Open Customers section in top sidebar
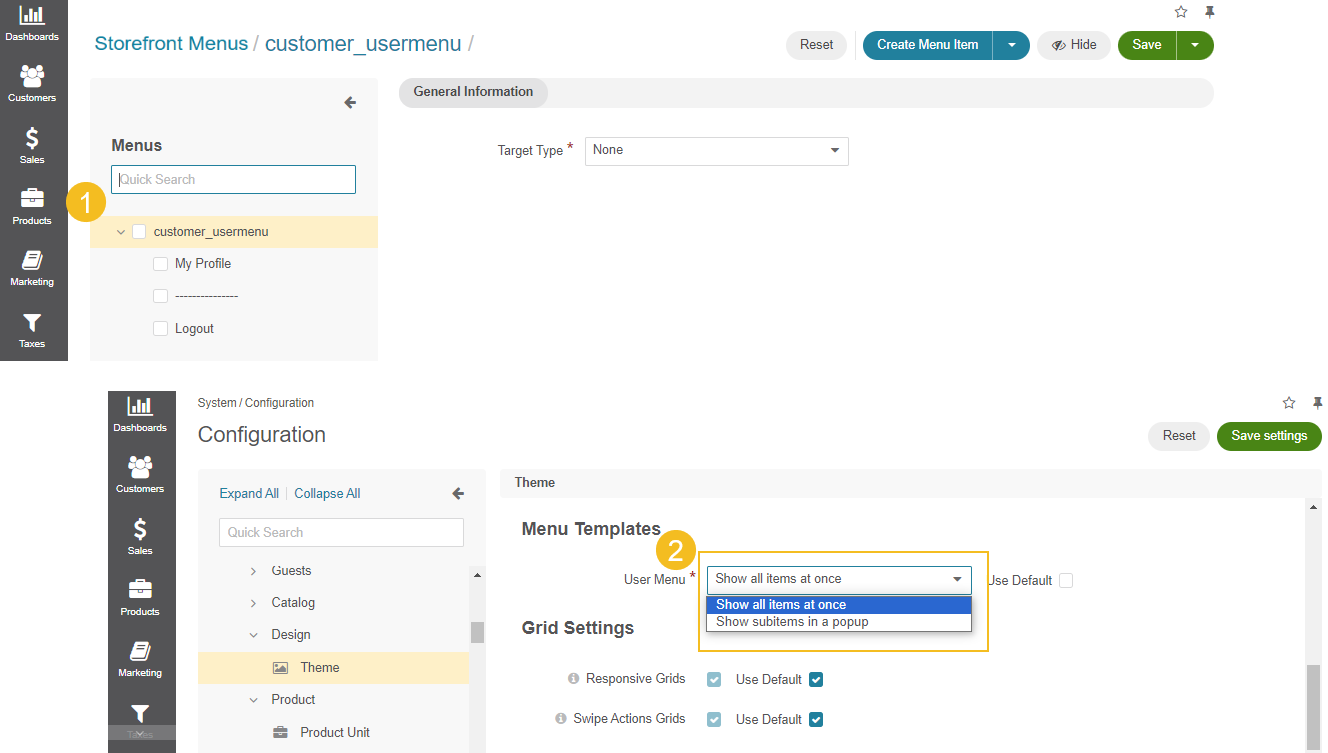 pyautogui.click(x=32, y=83)
